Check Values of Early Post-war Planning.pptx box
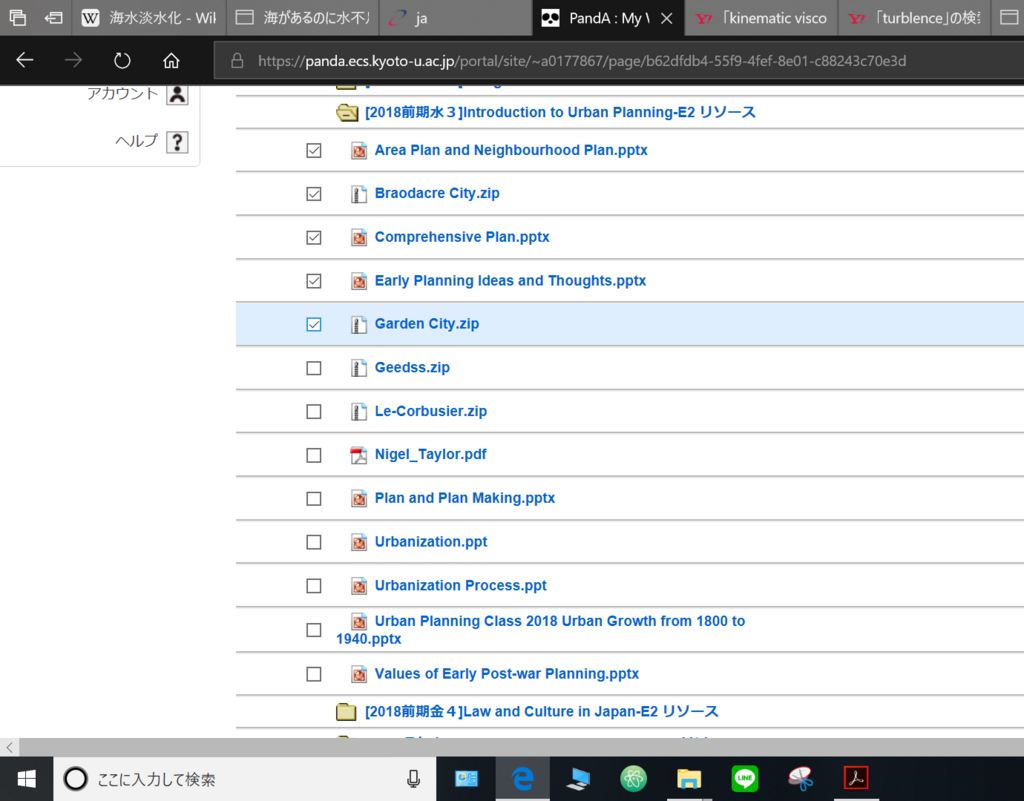 [x=313, y=674]
